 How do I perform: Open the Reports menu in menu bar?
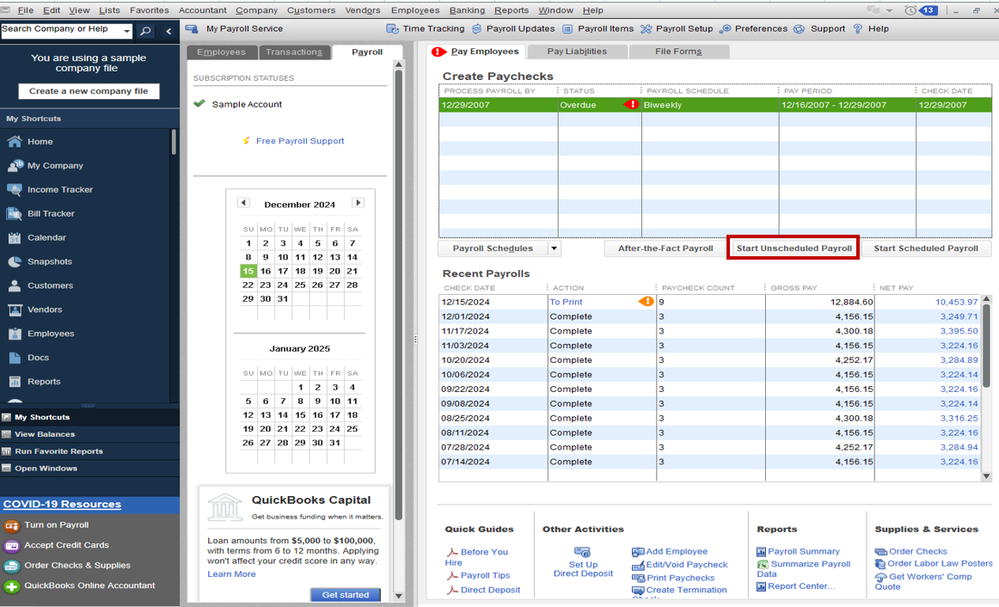pos(511,10)
